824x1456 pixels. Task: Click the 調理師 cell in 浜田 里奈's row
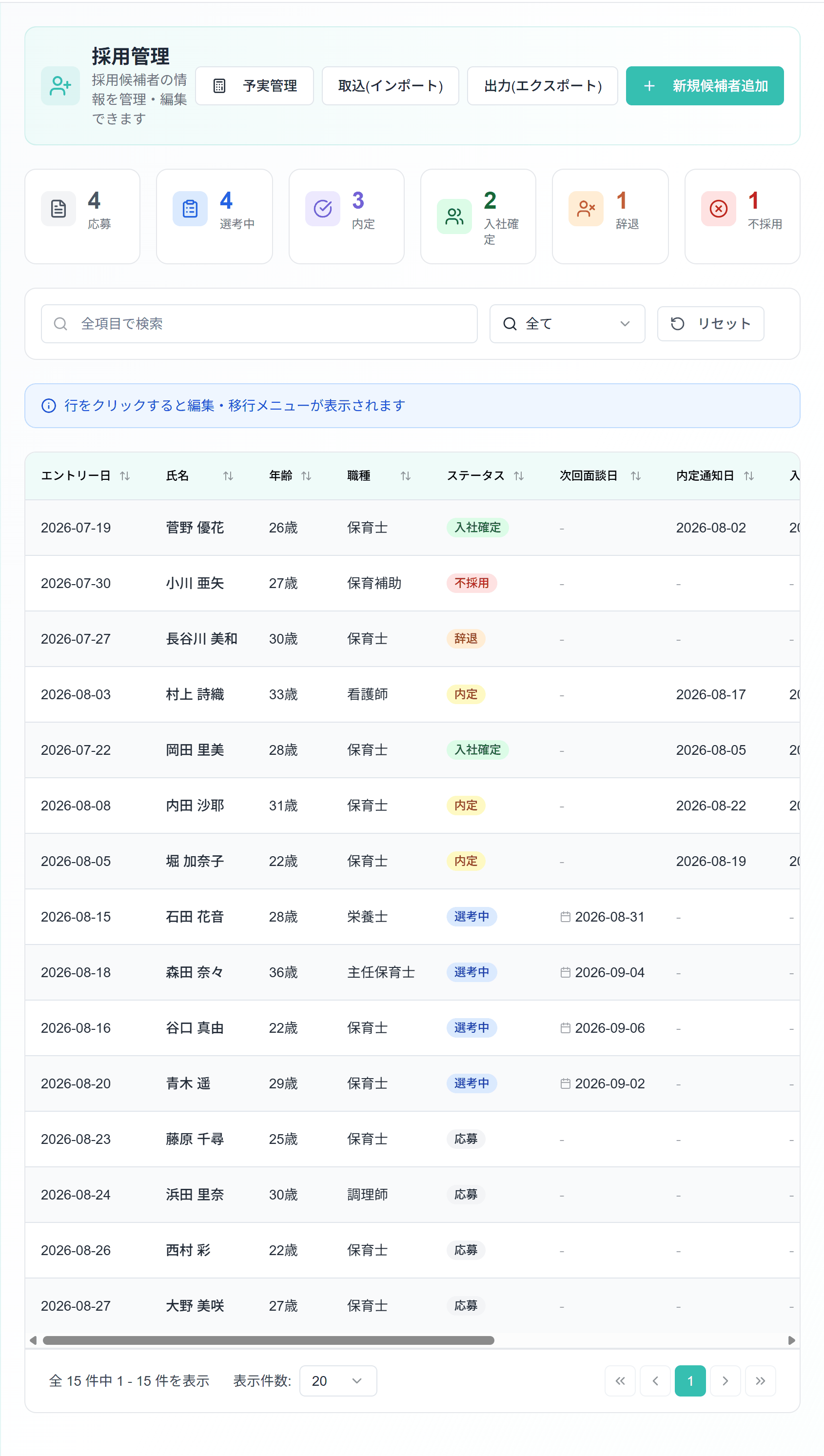[x=367, y=1195]
